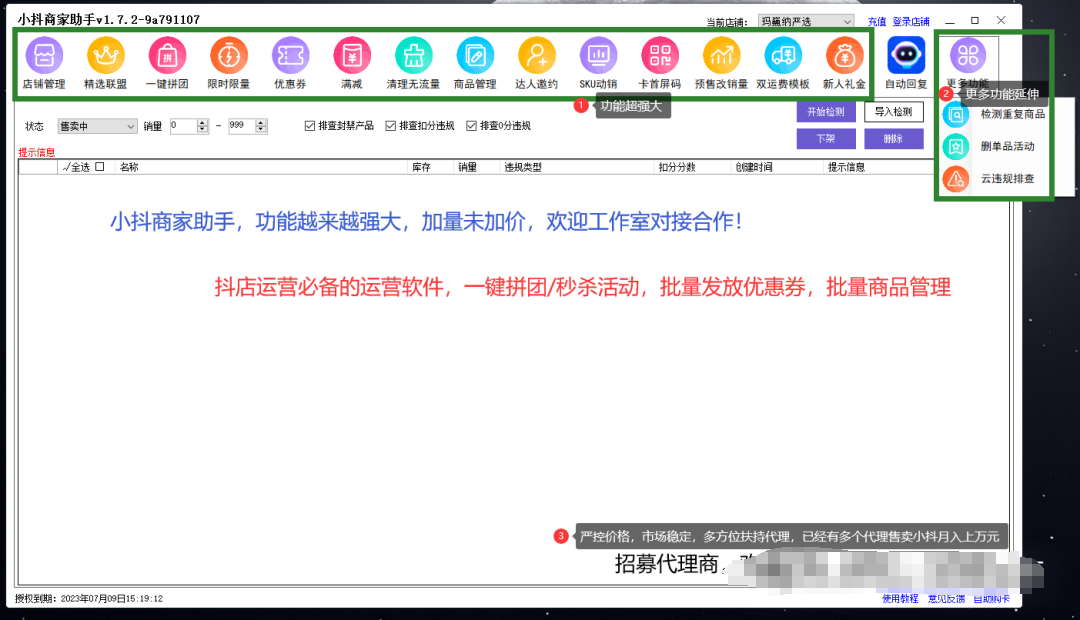Open SKU动销 tool icon
This screenshot has width=1080, height=620.
(599, 56)
